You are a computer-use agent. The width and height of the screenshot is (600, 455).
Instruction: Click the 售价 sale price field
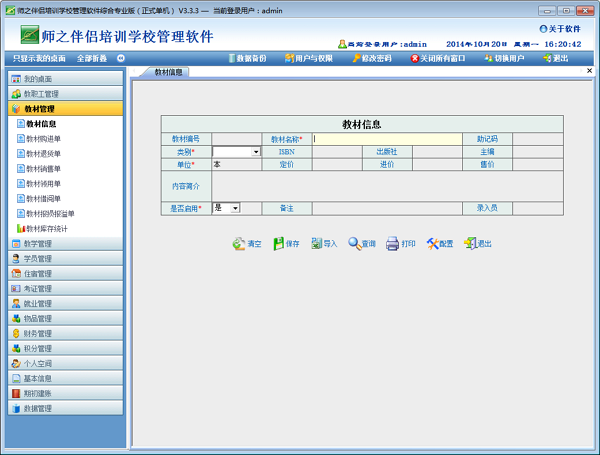click(538, 165)
